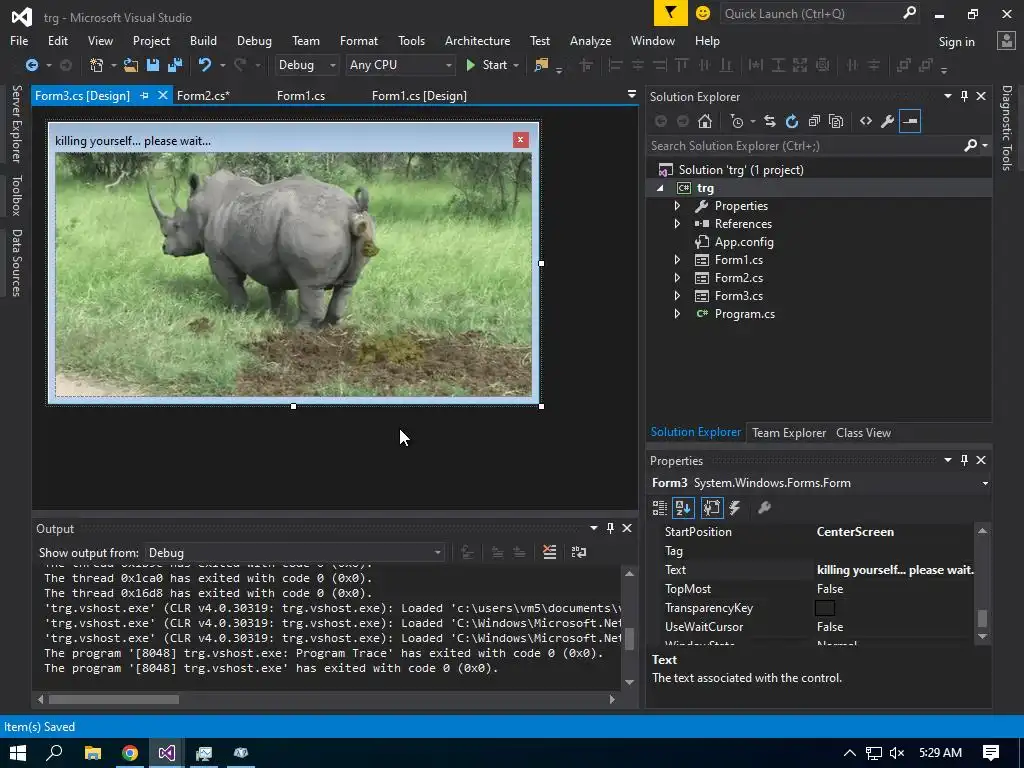Image resolution: width=1024 pixels, height=768 pixels.
Task: Toggle pin on the Form3.cs [Design] tab
Action: click(x=144, y=96)
